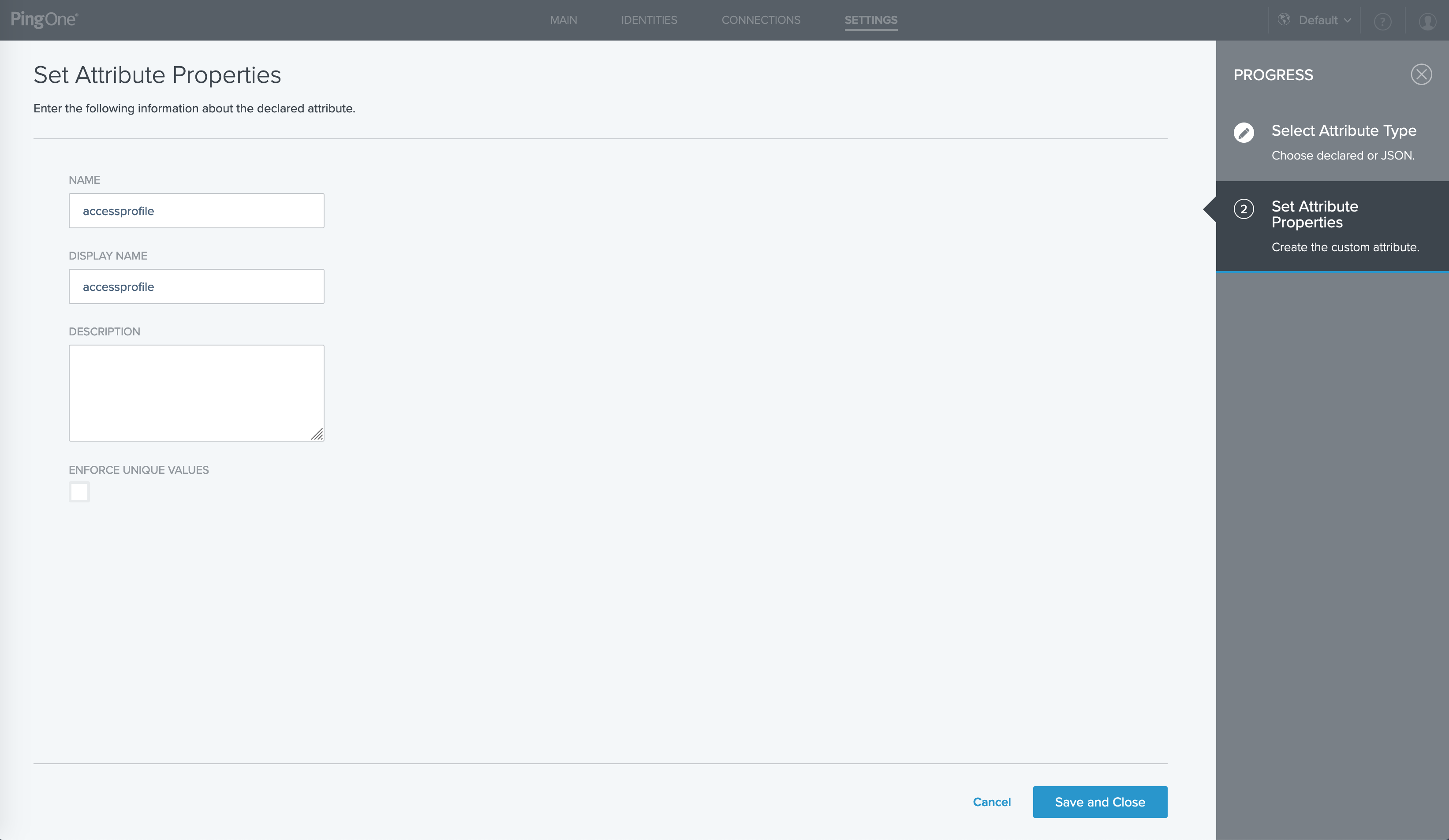The width and height of the screenshot is (1449, 840).
Task: Click the circled 2 step indicator icon
Action: (x=1243, y=209)
